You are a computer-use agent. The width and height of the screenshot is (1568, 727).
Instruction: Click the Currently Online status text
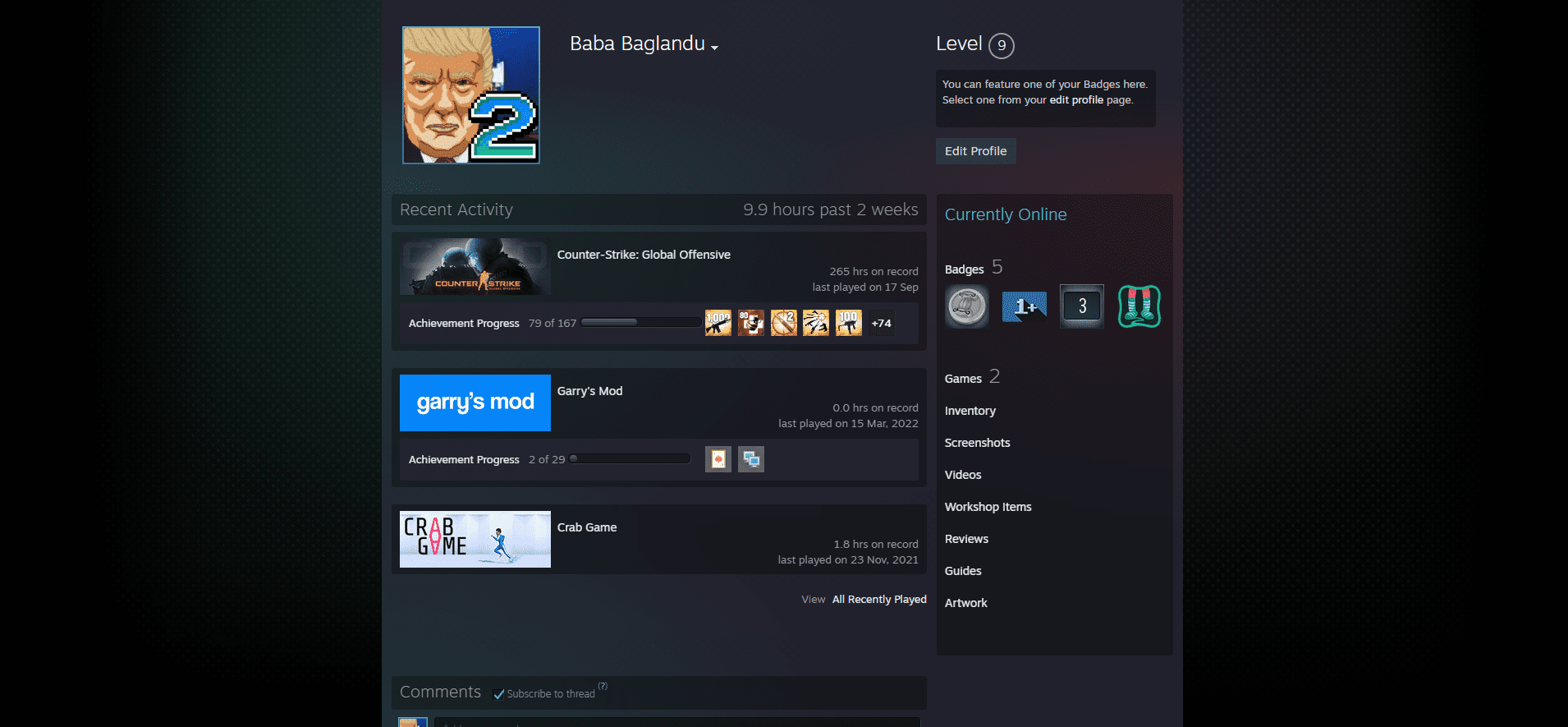click(1006, 214)
